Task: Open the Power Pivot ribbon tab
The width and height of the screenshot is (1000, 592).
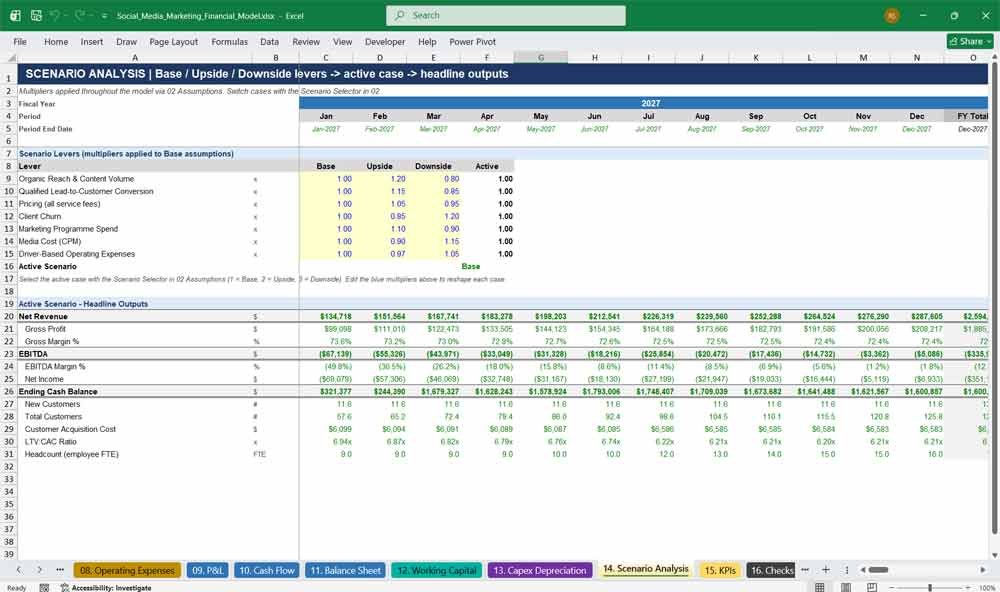Action: pos(472,41)
